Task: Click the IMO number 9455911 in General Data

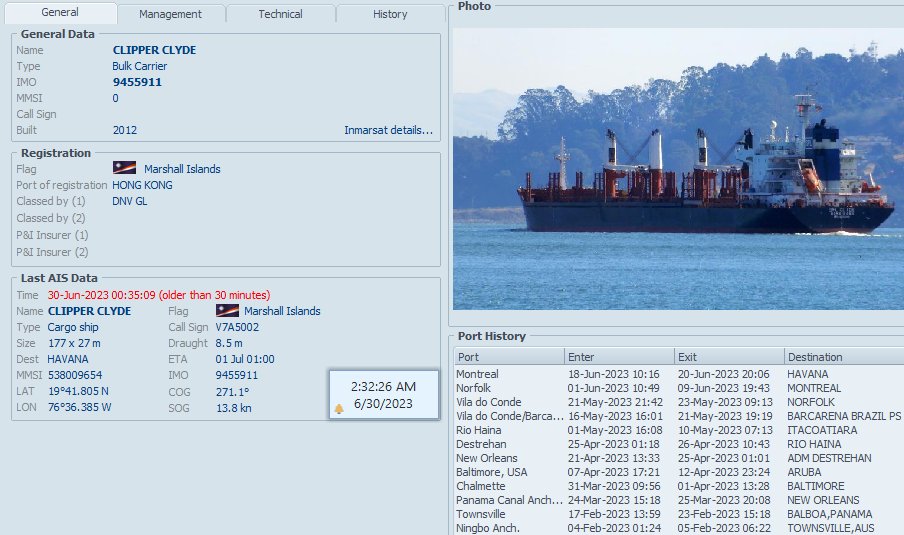Action: coord(137,82)
